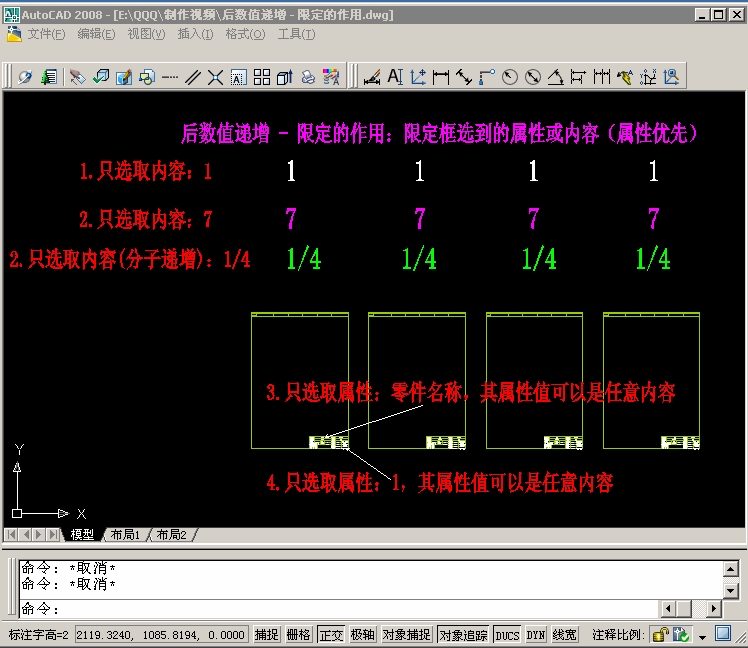The image size is (748, 648).
Task: Toggle DYN dynamic input button
Action: pos(536,634)
